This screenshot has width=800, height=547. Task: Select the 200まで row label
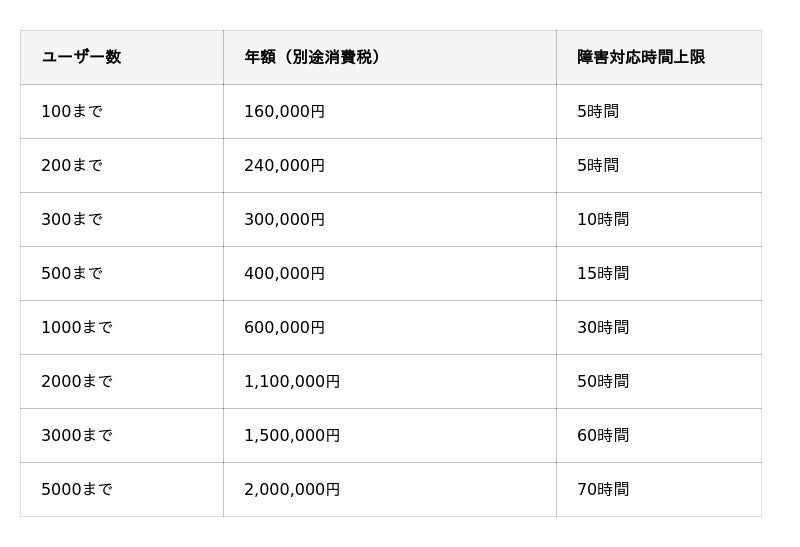[72, 165]
